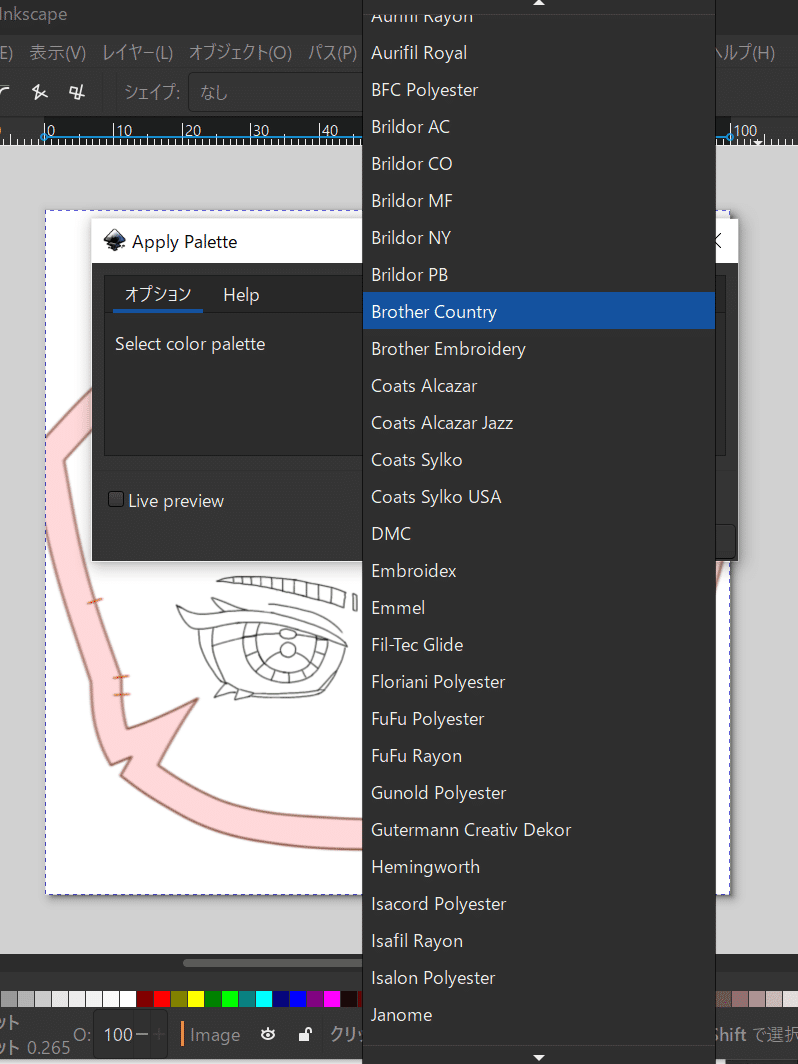Viewport: 798px width, 1064px height.
Task: Open the オブジェクト(O) menu
Action: 240,52
